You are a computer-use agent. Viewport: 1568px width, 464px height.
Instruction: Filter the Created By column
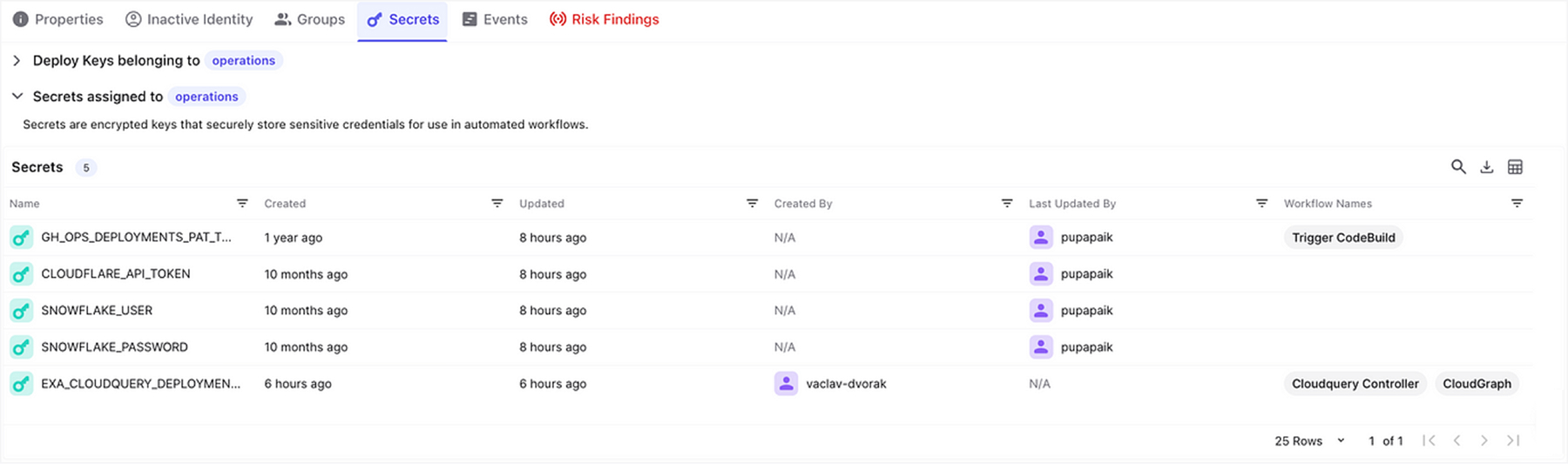click(x=1007, y=203)
